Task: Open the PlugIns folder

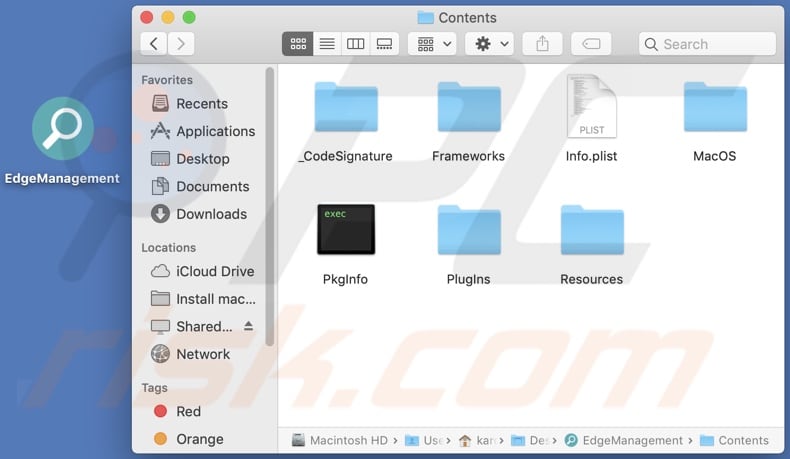Action: pos(468,231)
